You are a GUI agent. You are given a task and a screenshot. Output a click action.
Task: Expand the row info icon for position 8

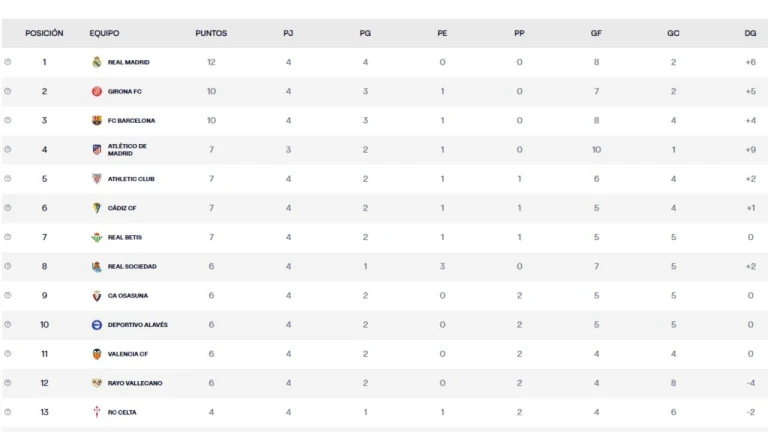8,266
